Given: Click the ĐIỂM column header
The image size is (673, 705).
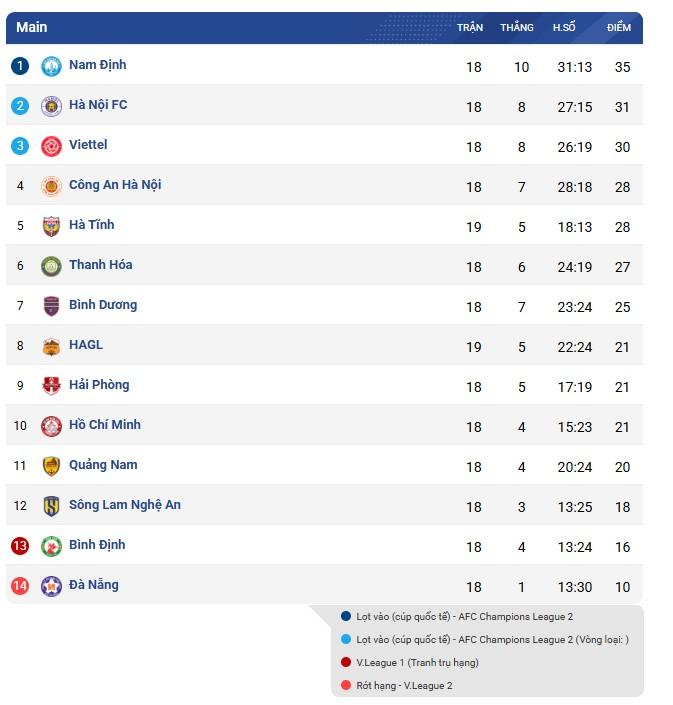Looking at the screenshot, I should (619, 27).
